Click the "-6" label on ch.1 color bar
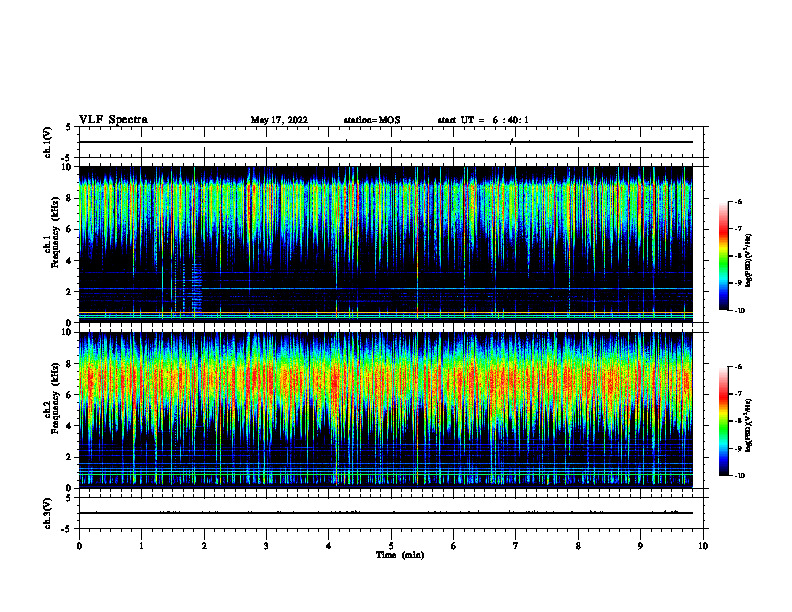Image resolution: width=792 pixels, height=612 pixels. tap(738, 201)
